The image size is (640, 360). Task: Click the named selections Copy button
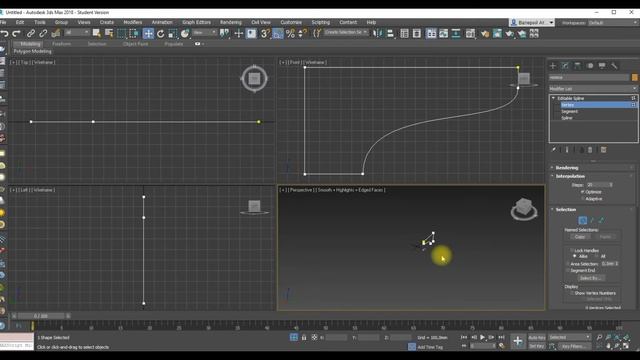click(x=580, y=237)
